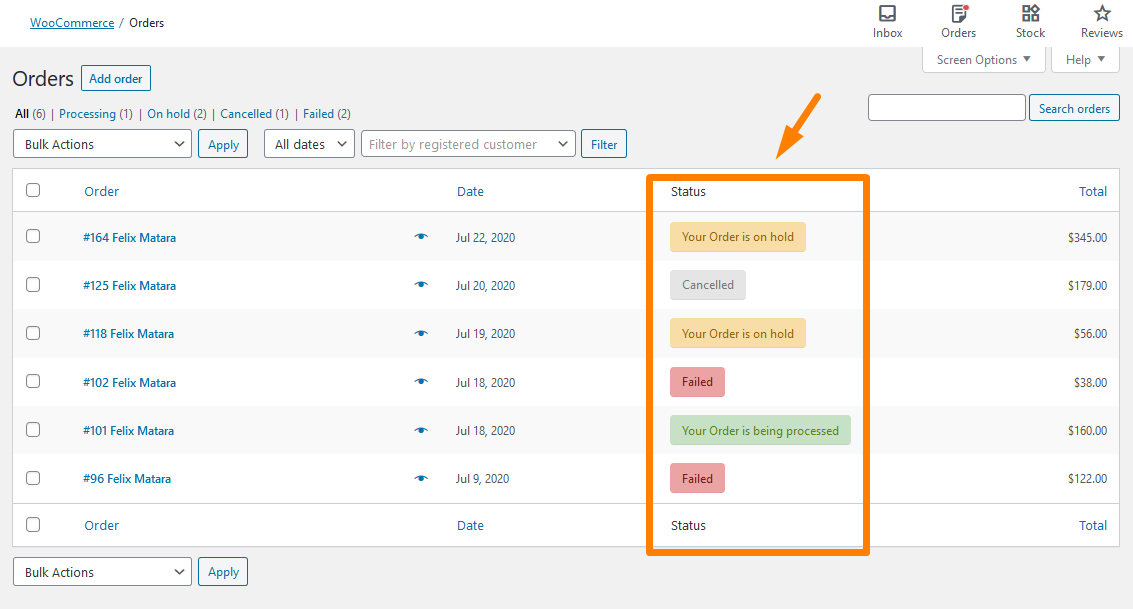This screenshot has height=609, width=1133.
Task: Select checkbox for order #101
Action: [x=33, y=430]
